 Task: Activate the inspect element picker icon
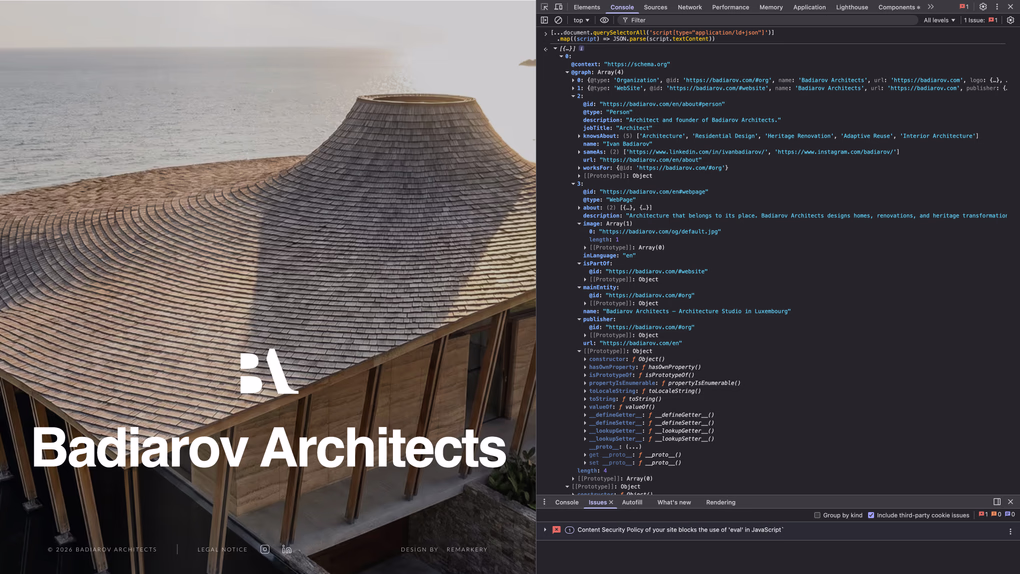click(544, 7)
